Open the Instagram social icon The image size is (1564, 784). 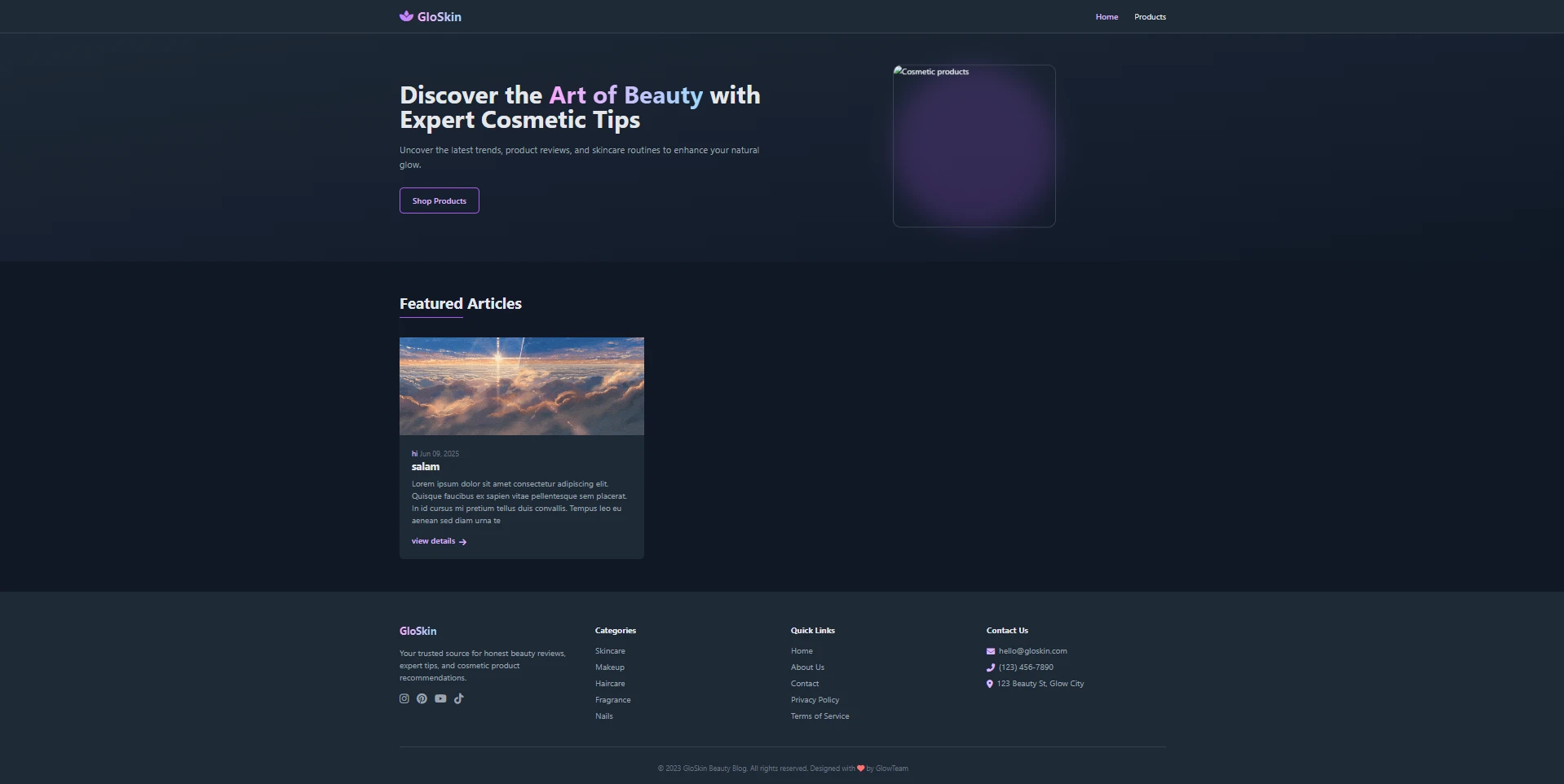point(404,698)
